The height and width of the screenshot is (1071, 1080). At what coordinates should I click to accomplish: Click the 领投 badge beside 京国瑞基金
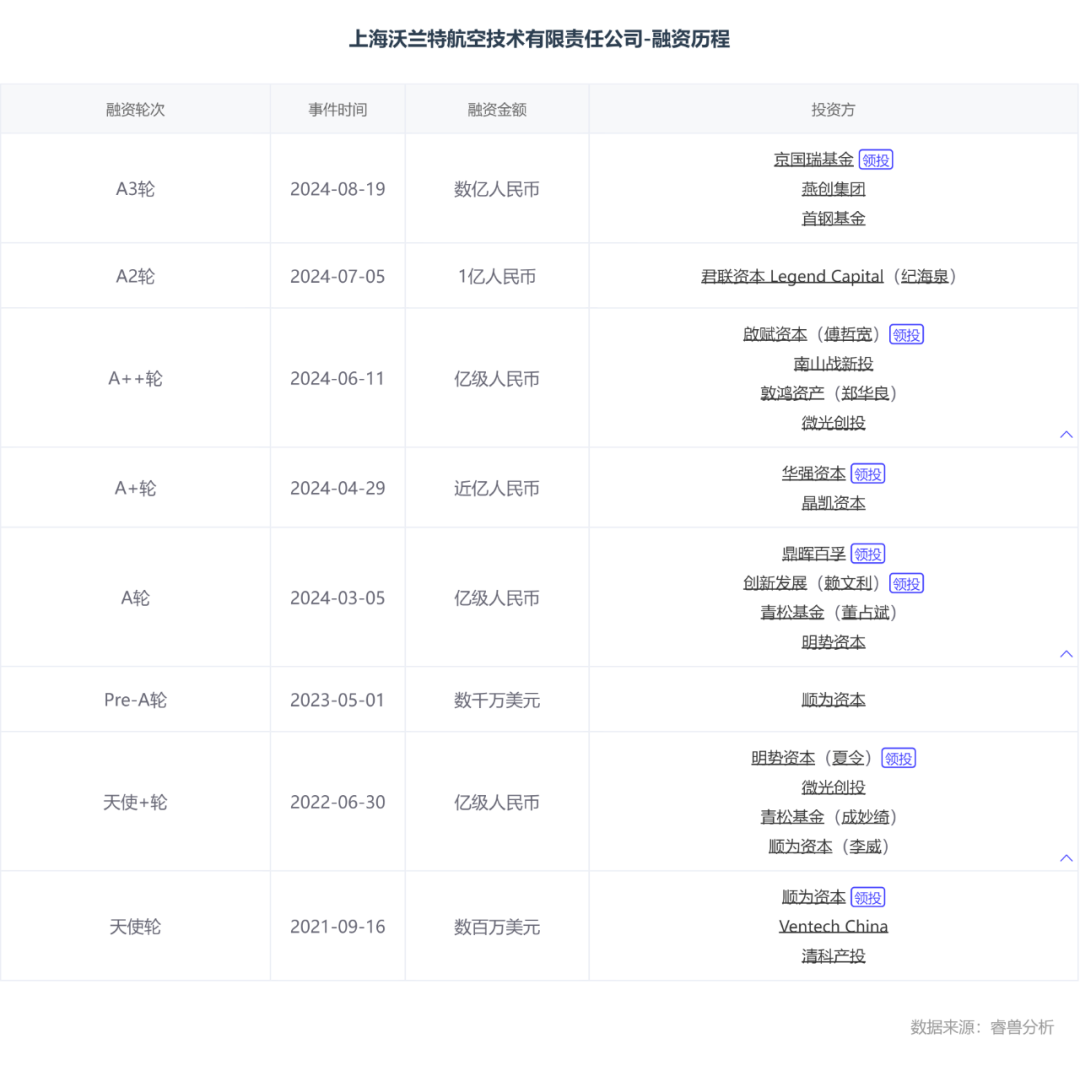(x=876, y=160)
